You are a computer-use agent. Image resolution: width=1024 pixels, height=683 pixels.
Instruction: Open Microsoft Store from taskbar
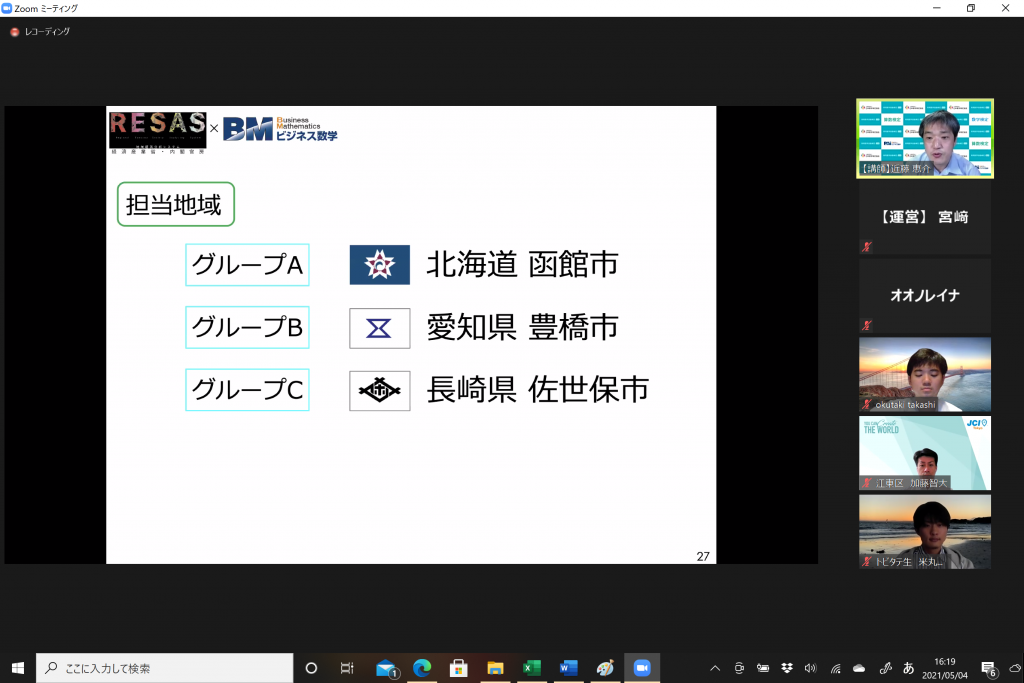click(458, 668)
